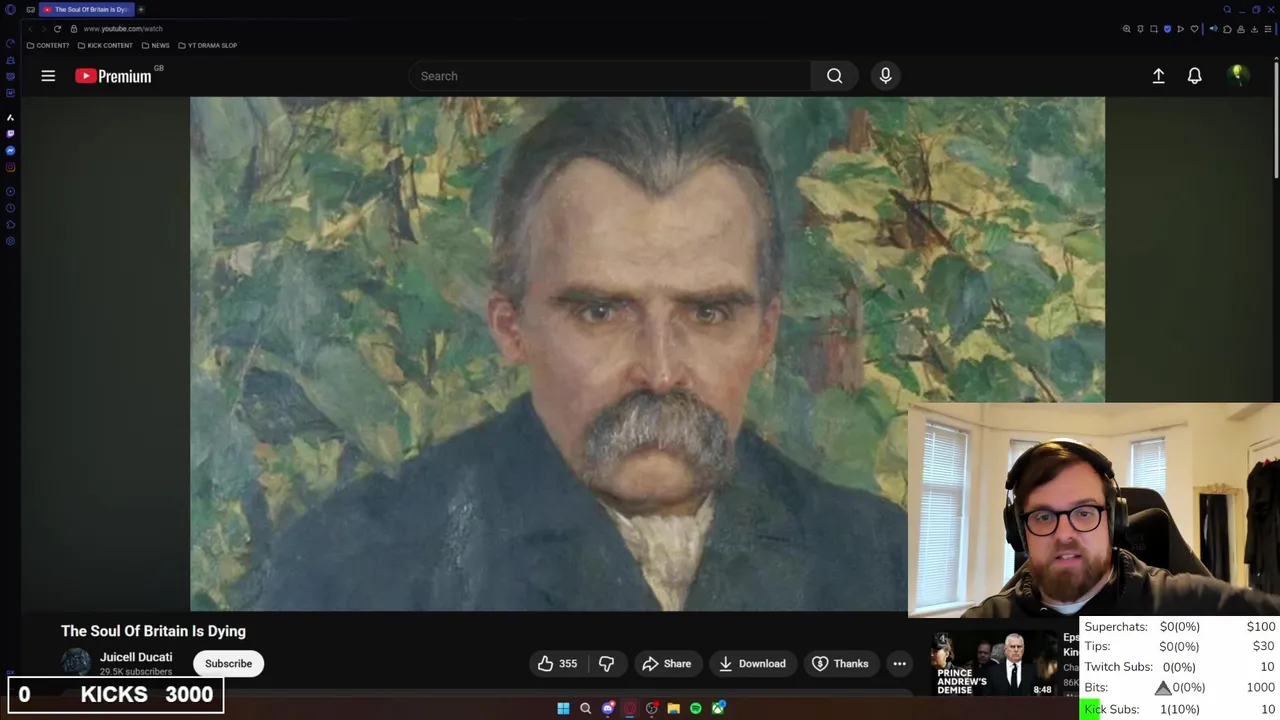Open more actions three-dot menu
This screenshot has height=720, width=1280.
coord(899,663)
